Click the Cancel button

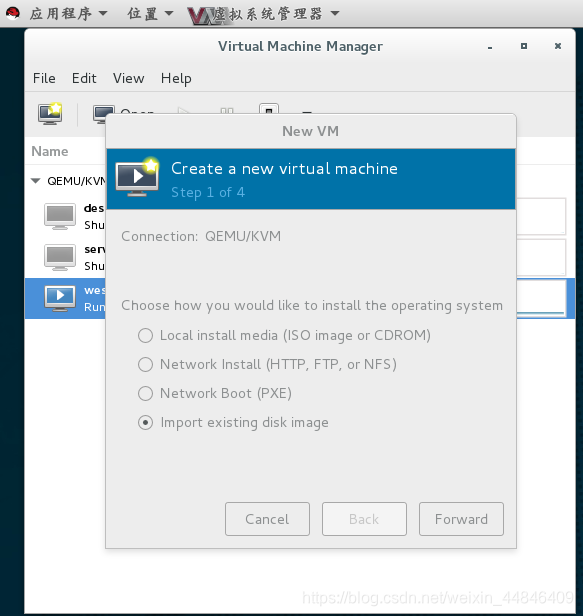pos(267,519)
